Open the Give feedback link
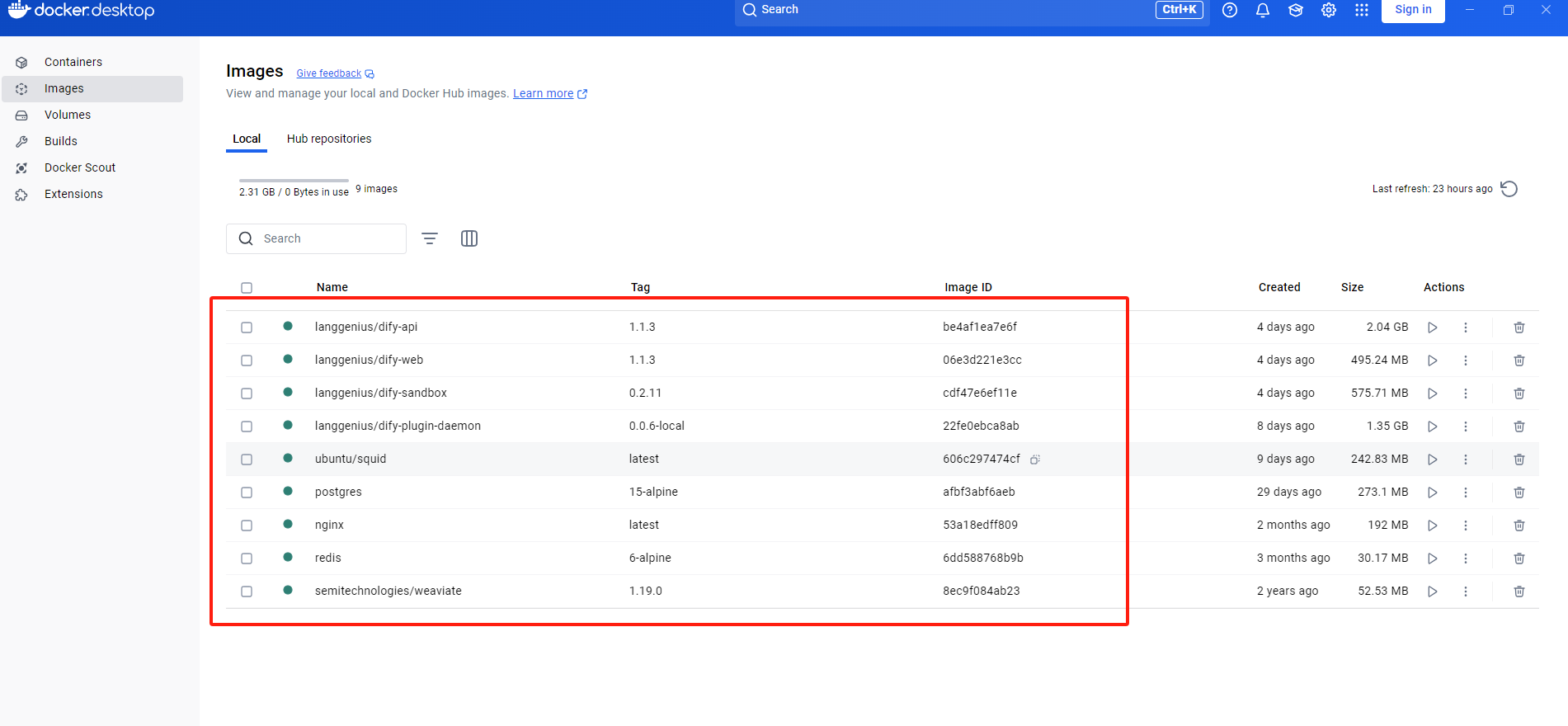 click(x=335, y=73)
